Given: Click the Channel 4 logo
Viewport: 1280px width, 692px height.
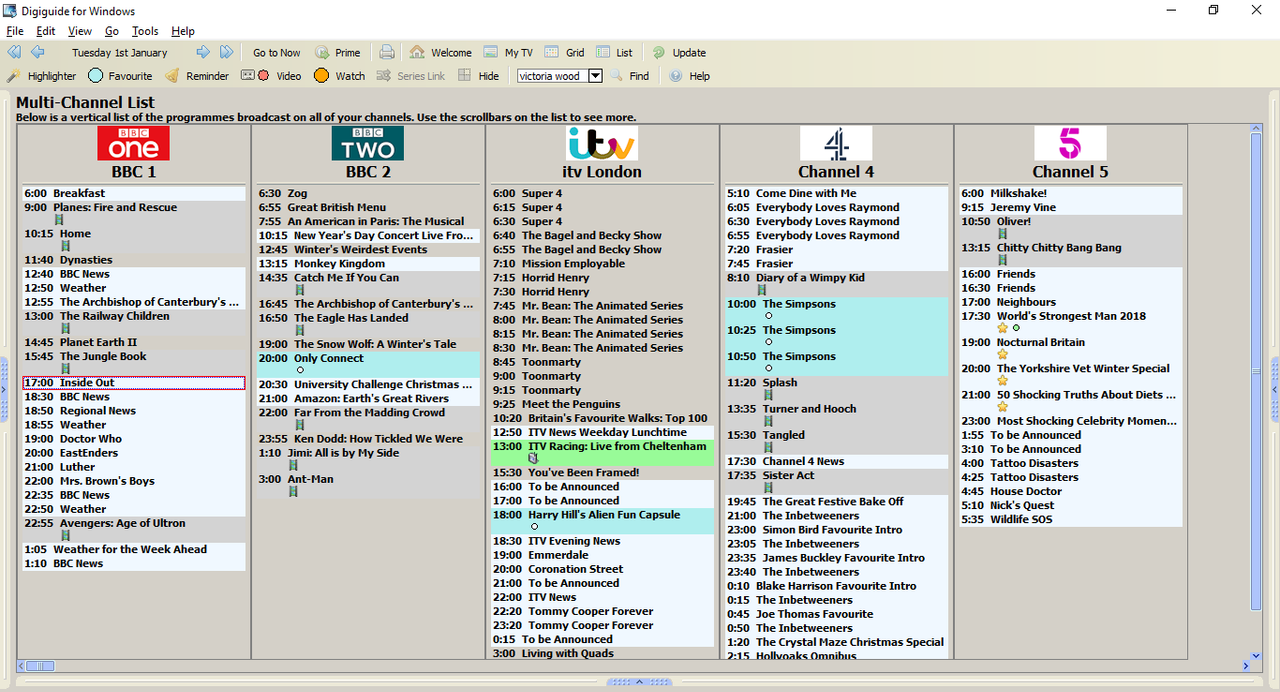Looking at the screenshot, I should coord(836,143).
